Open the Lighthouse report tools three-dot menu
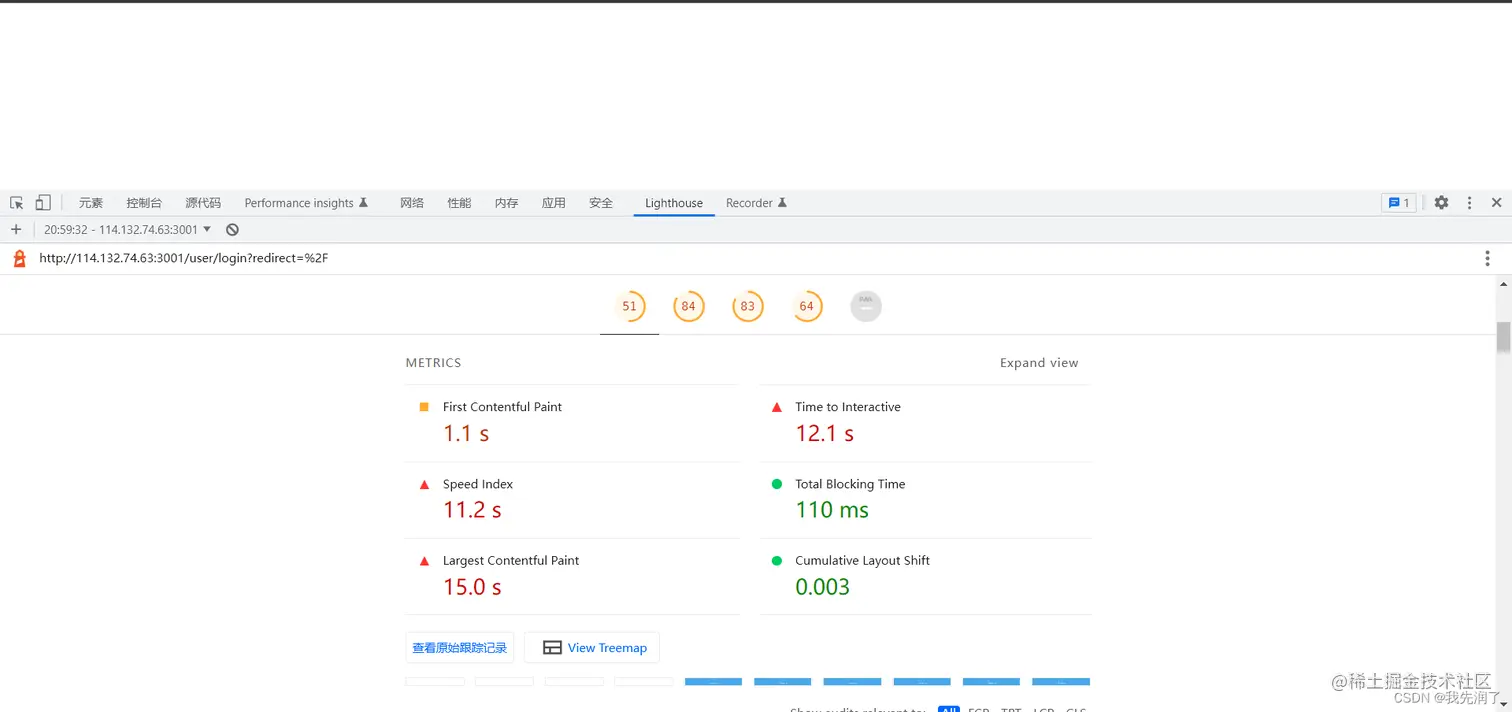1512x712 pixels. [x=1487, y=259]
